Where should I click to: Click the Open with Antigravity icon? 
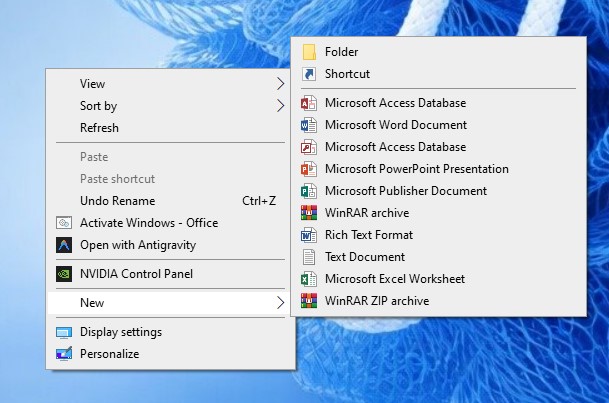tap(64, 245)
